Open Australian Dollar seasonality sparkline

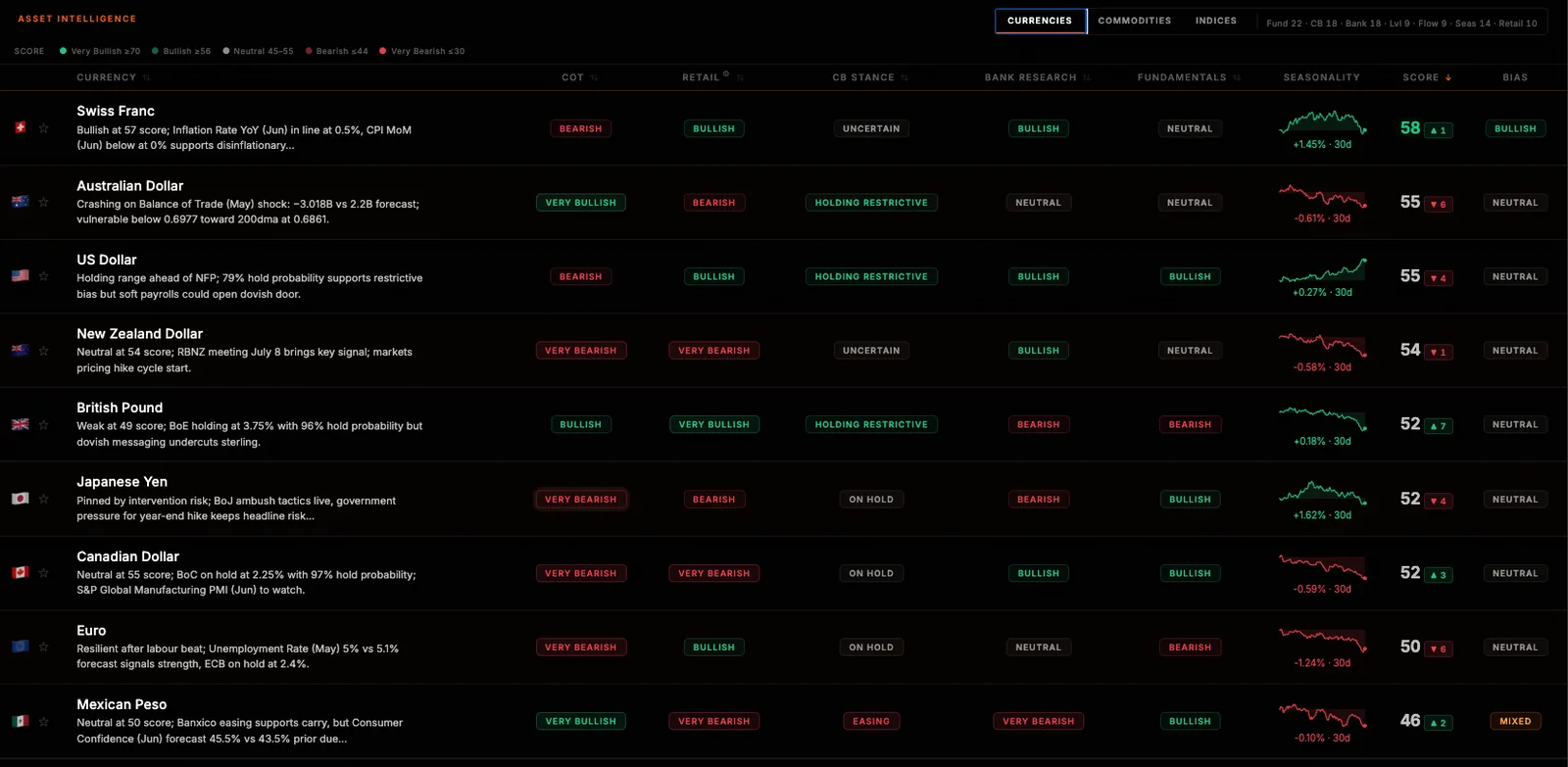point(1322,196)
